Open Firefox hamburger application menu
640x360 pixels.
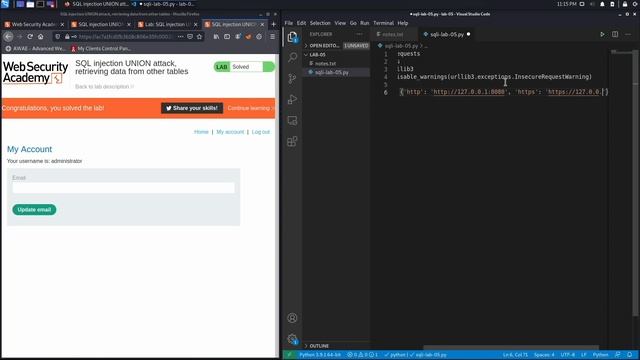(273, 37)
